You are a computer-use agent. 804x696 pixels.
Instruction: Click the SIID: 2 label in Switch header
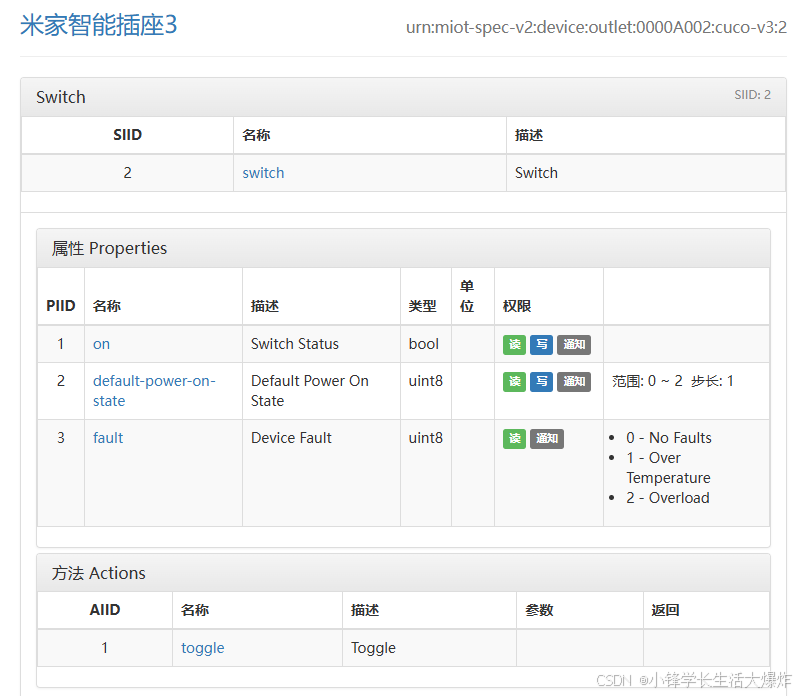(752, 95)
